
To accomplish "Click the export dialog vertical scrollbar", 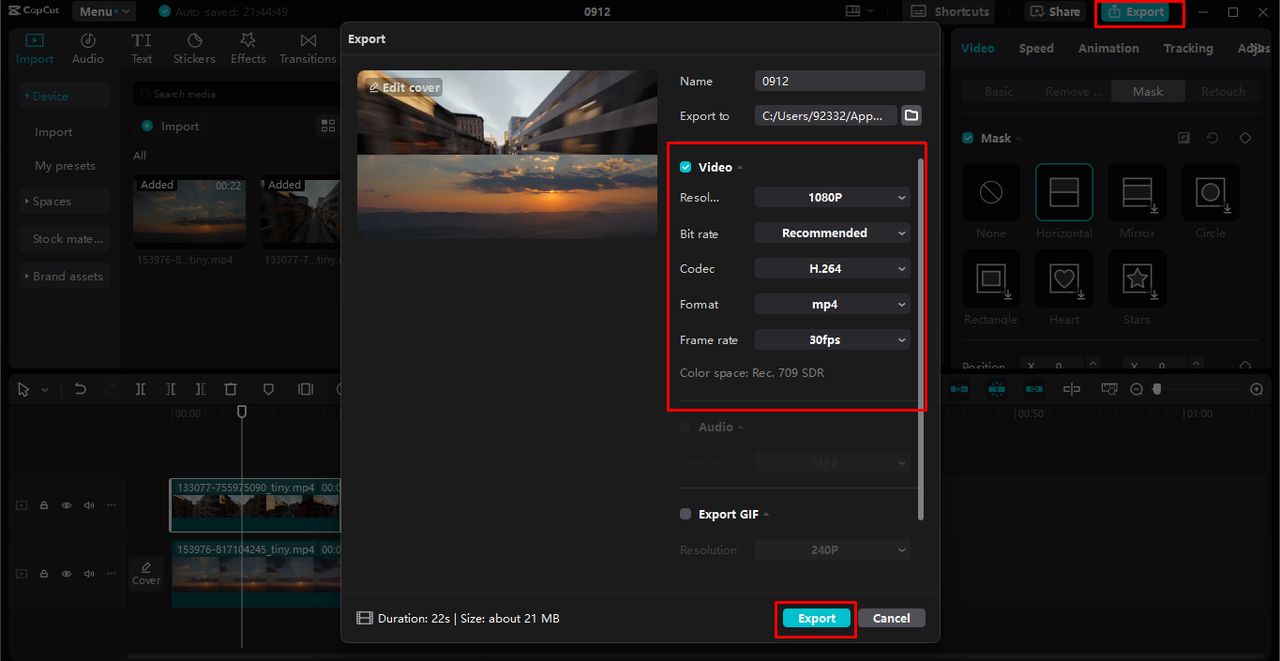I will point(921,338).
